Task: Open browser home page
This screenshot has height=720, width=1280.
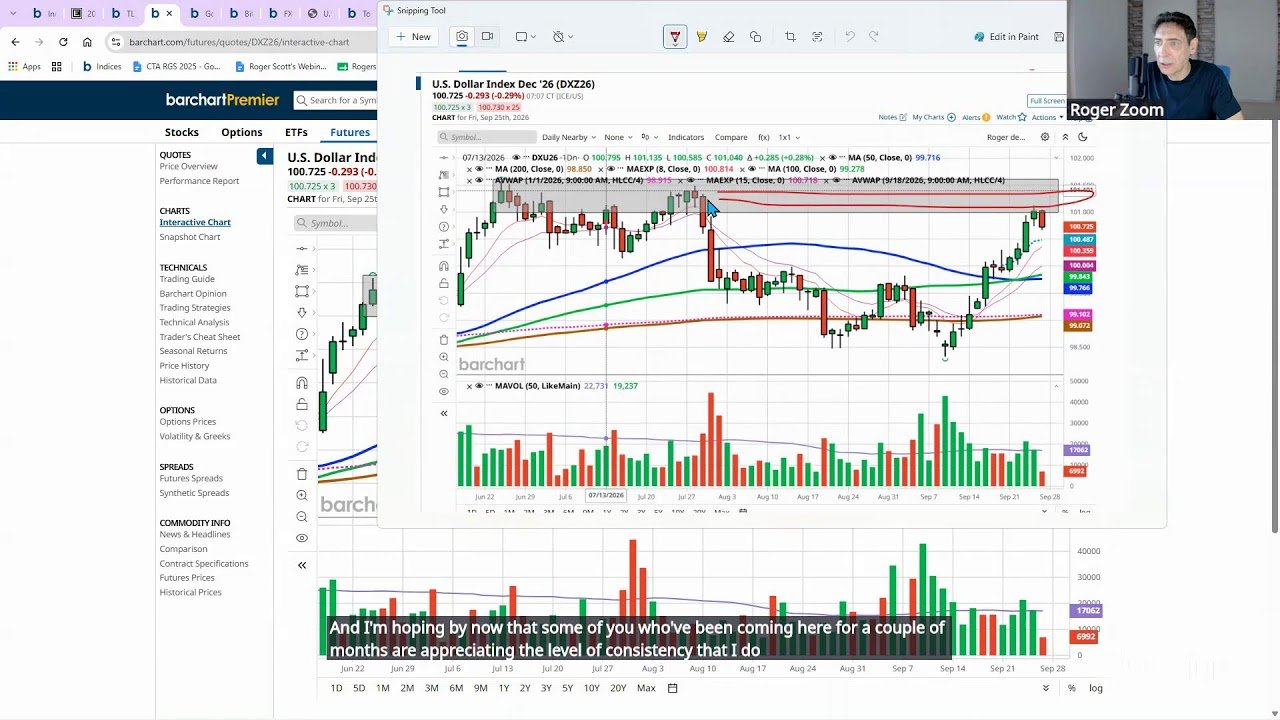Action: pos(87,42)
